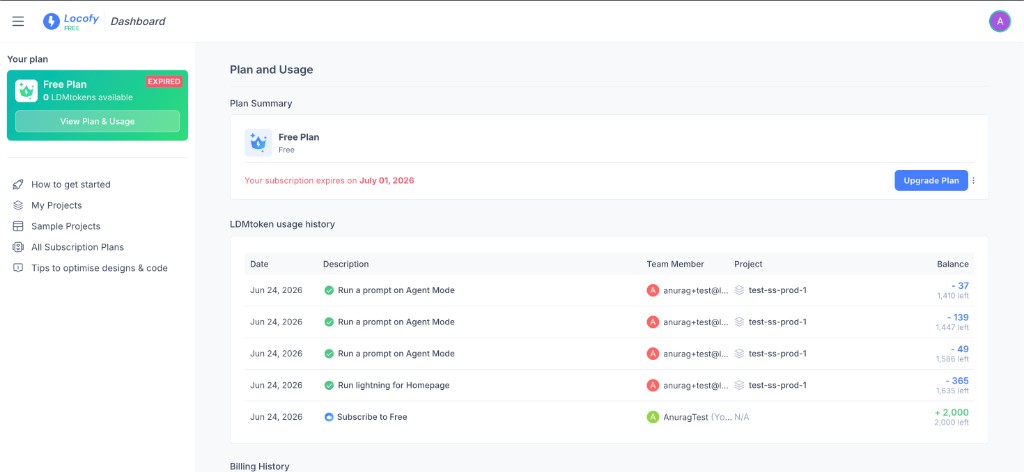Click the -37 balance value

[x=960, y=285]
